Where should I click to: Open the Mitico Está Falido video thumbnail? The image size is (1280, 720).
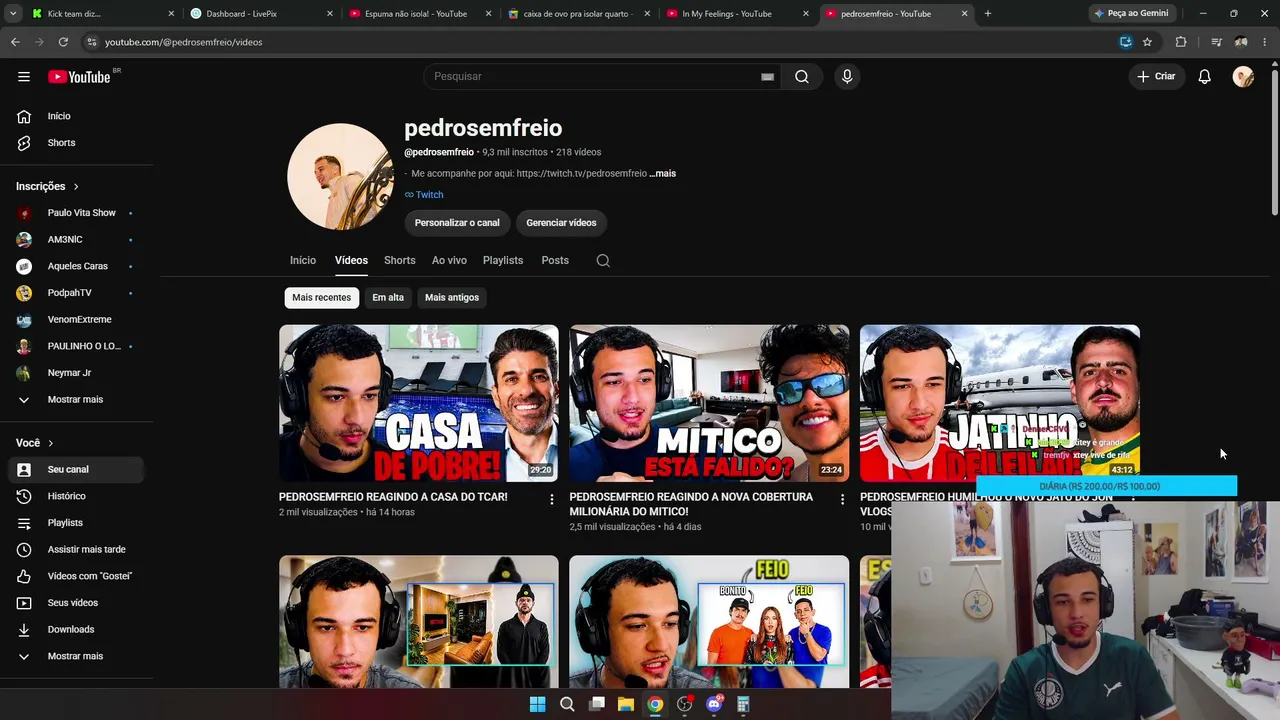tap(709, 403)
